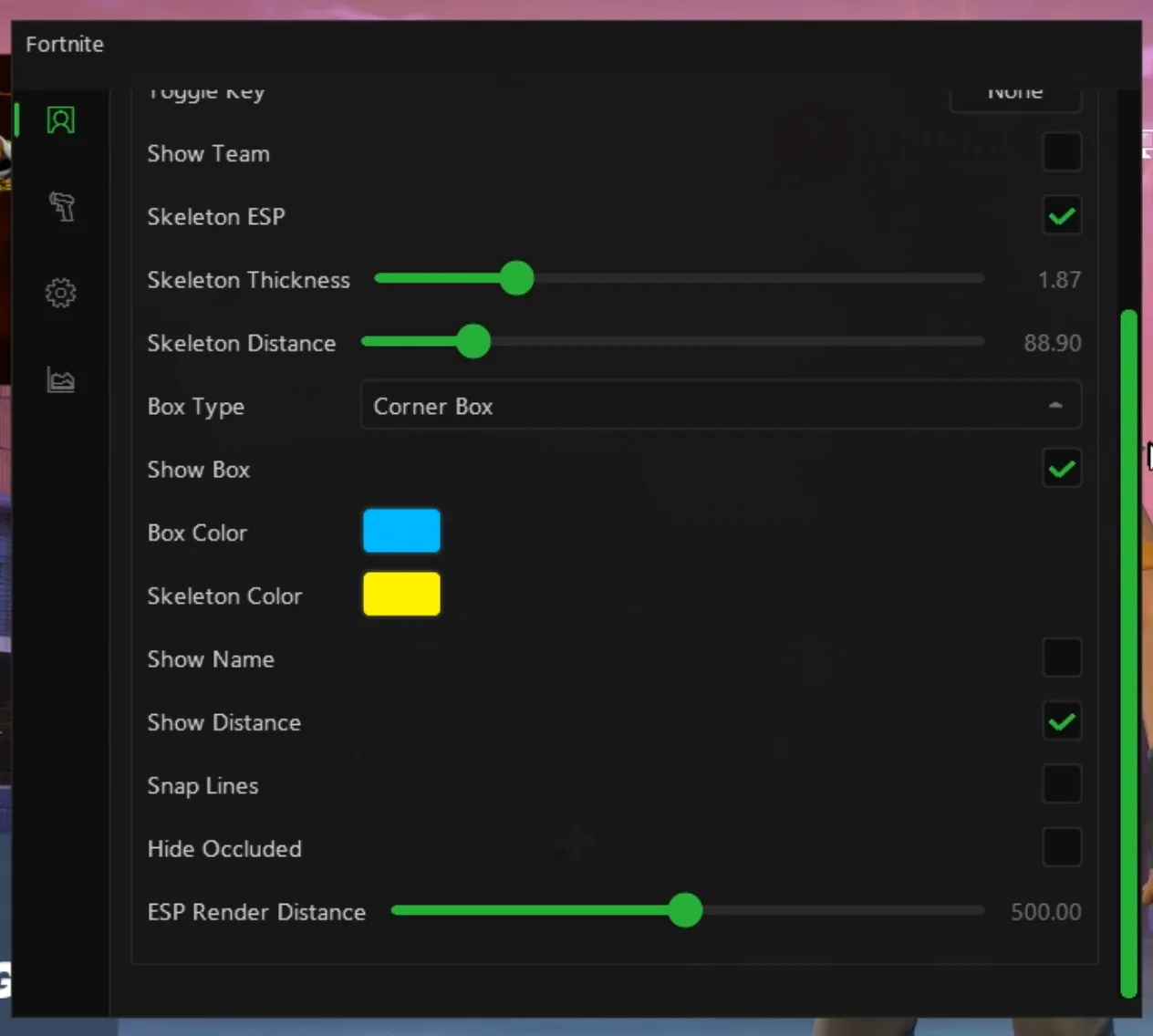Screen dimensions: 1153x1036
Task: Click the 88.90 distance value
Action: pos(1053,343)
